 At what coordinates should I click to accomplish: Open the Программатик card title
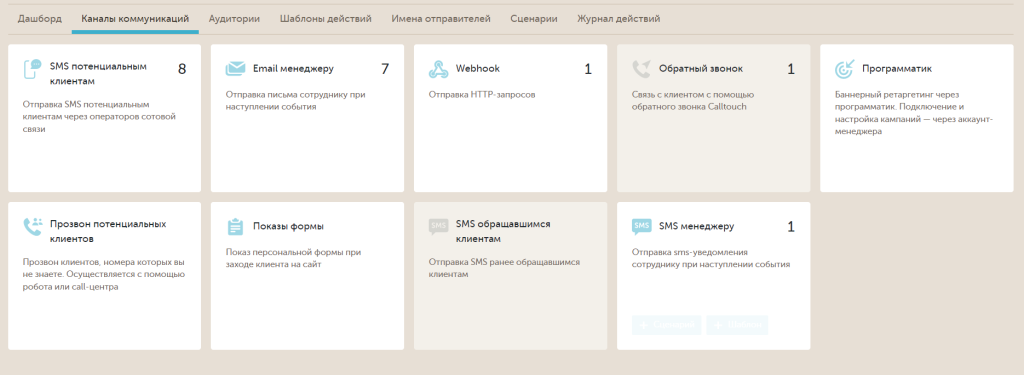897,69
